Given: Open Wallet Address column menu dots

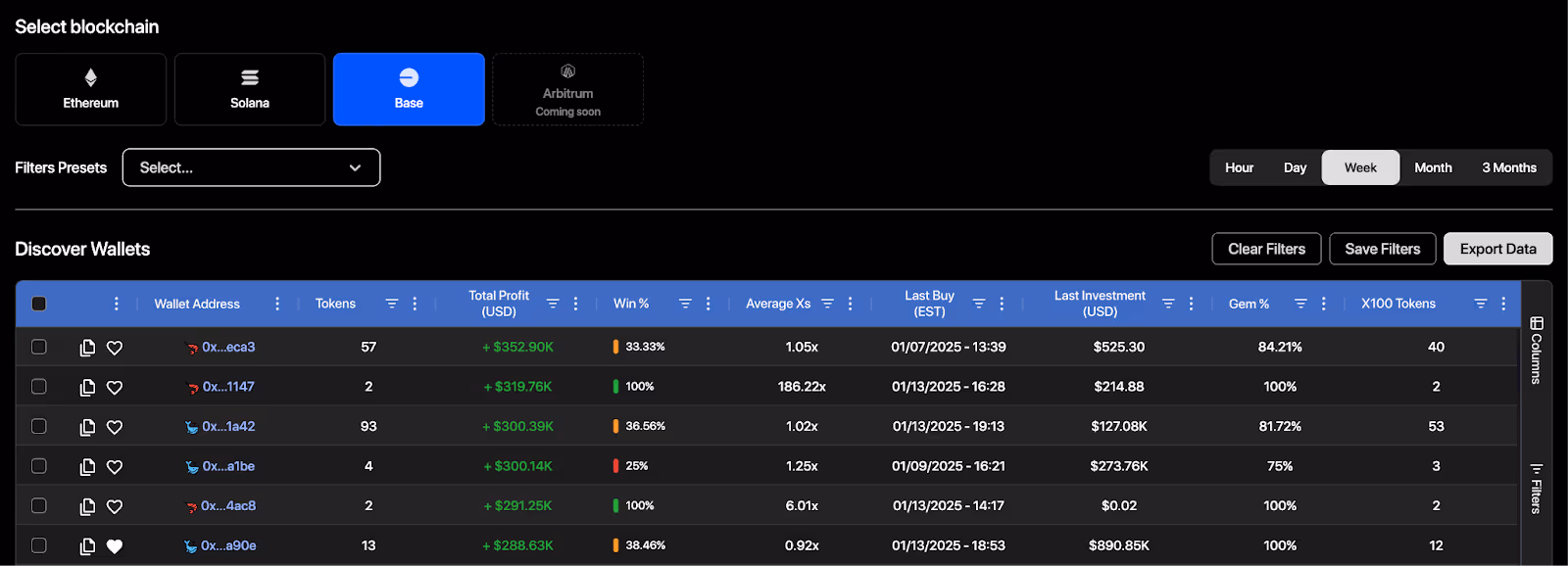Looking at the screenshot, I should 277,304.
